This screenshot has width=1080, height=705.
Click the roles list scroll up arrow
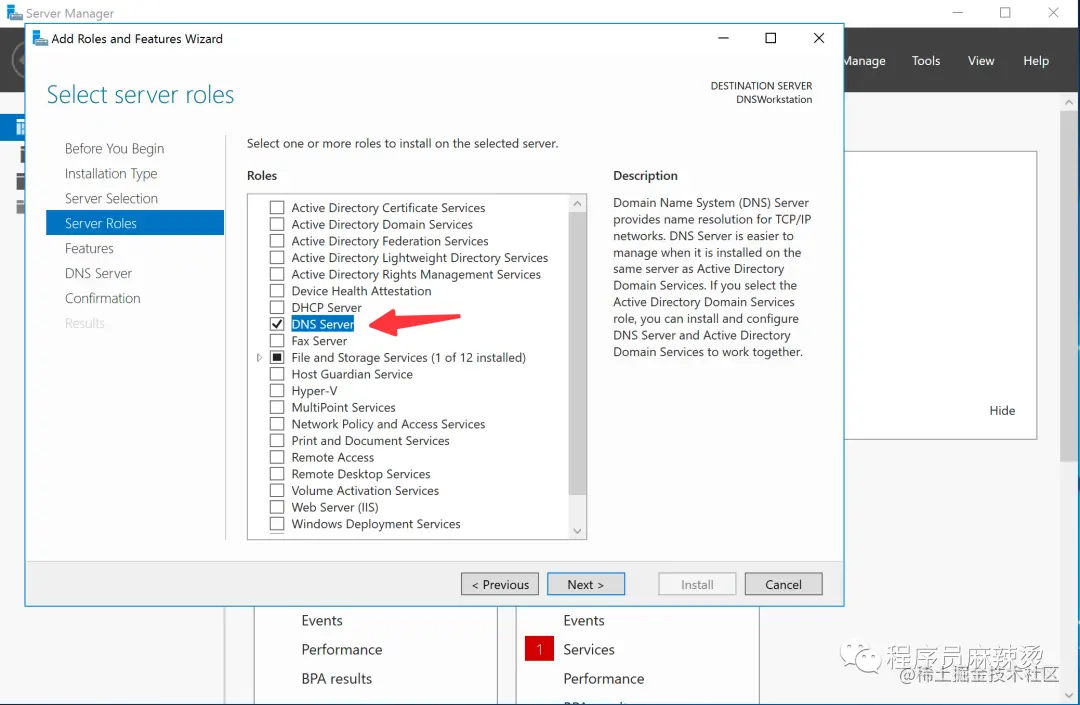tap(577, 204)
